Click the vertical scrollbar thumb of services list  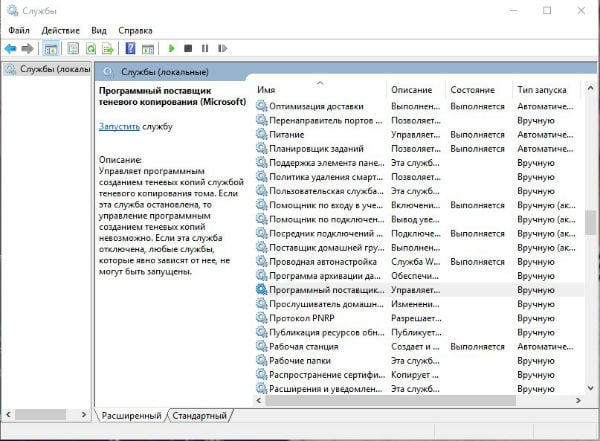coord(590,222)
